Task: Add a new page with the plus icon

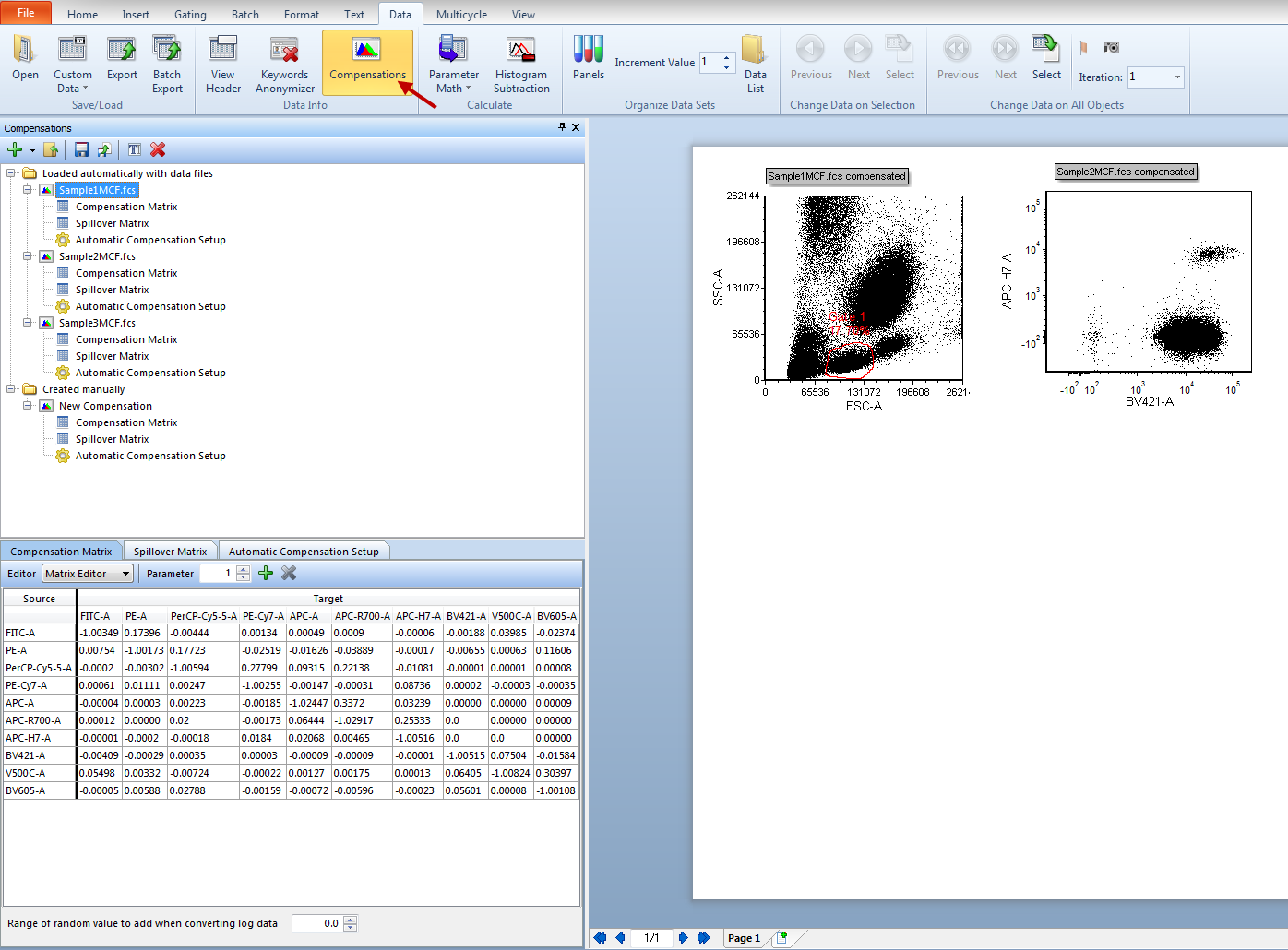Action: pyautogui.click(x=782, y=937)
